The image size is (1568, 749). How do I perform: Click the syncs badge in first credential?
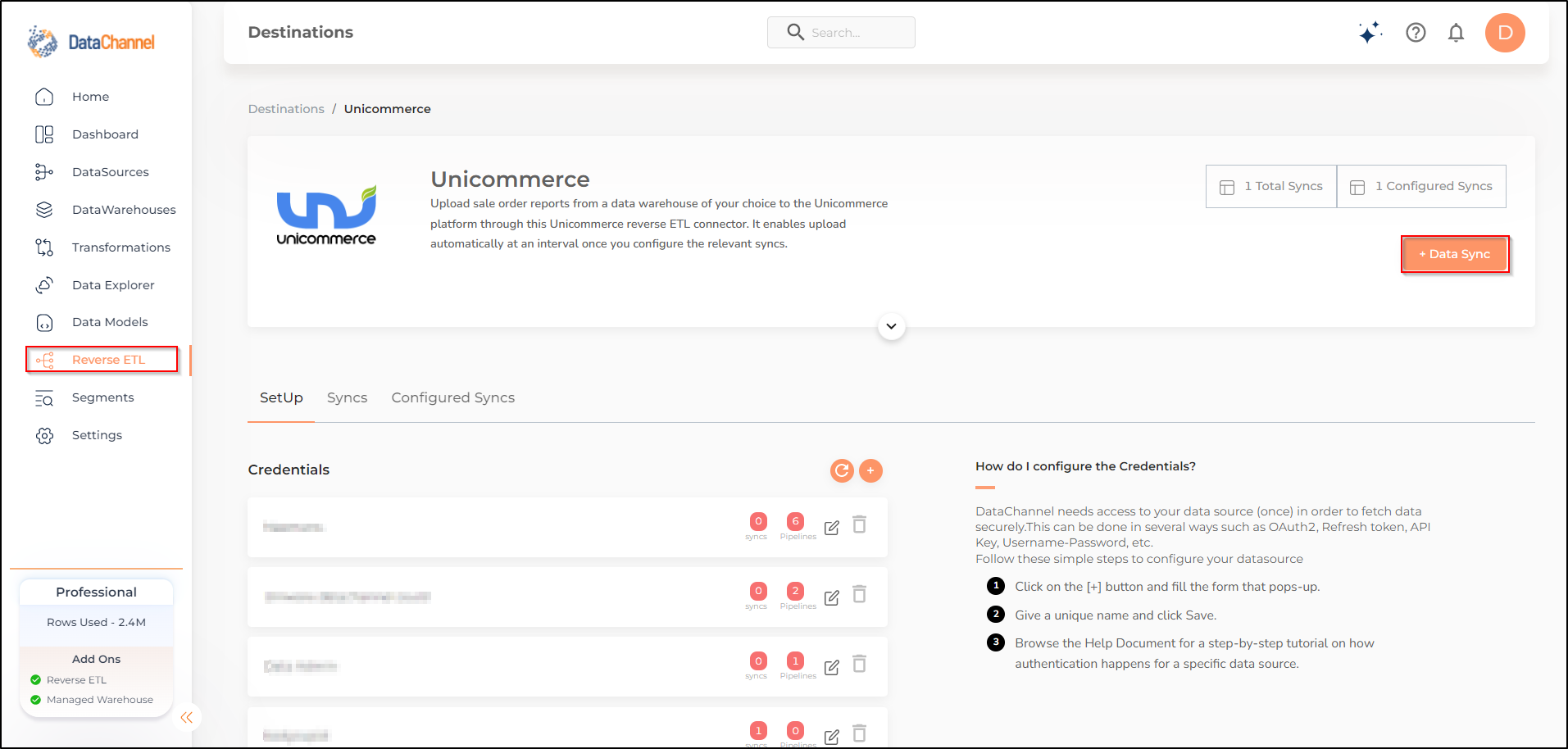(x=758, y=521)
